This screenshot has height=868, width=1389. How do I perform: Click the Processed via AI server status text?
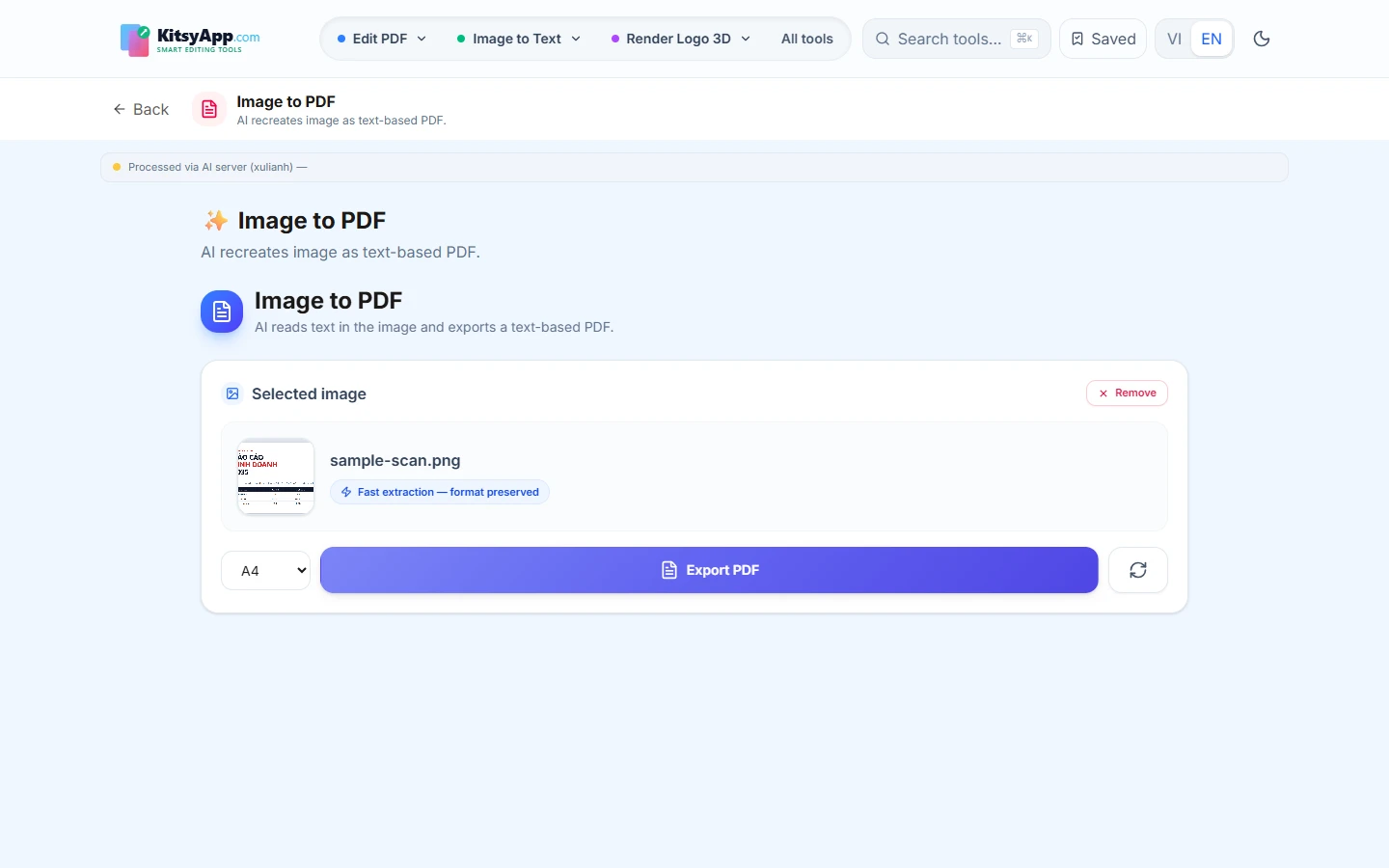point(217,167)
